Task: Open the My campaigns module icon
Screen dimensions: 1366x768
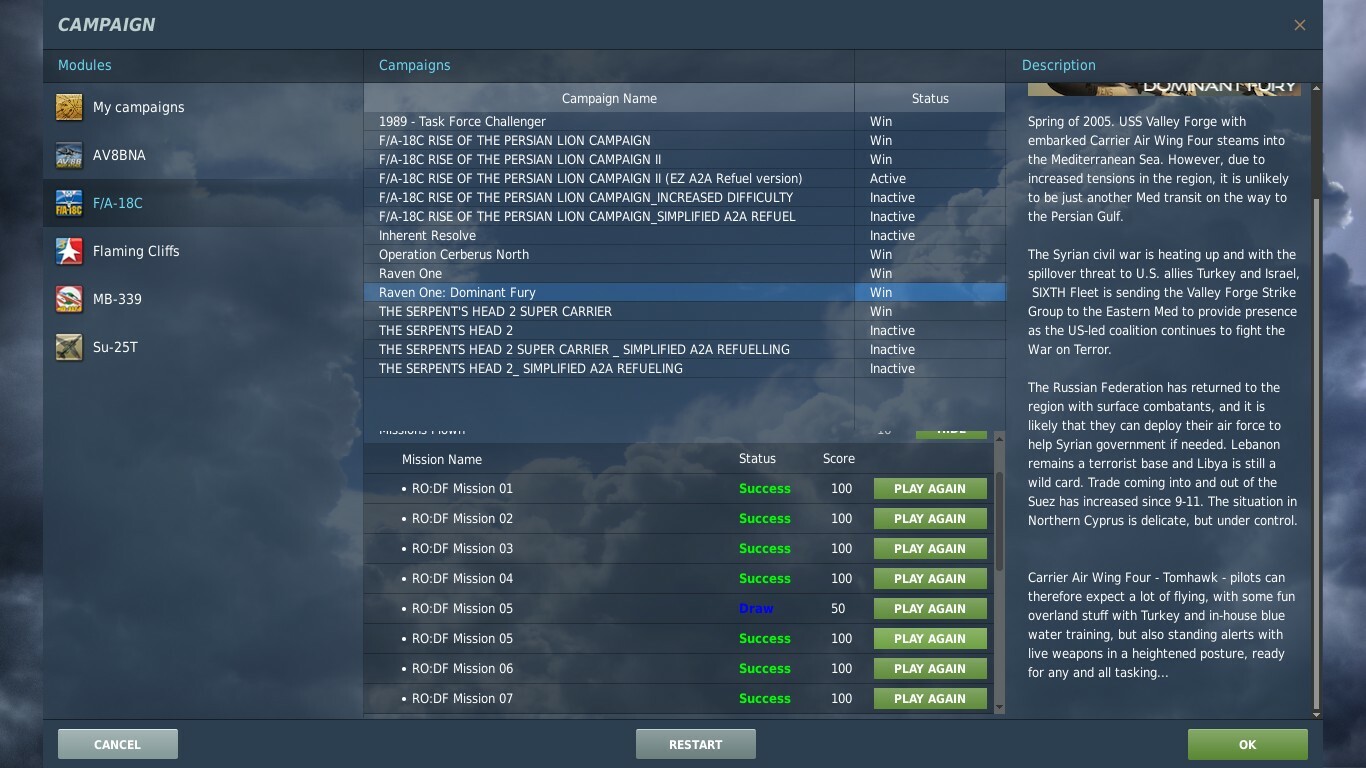Action: pos(69,107)
